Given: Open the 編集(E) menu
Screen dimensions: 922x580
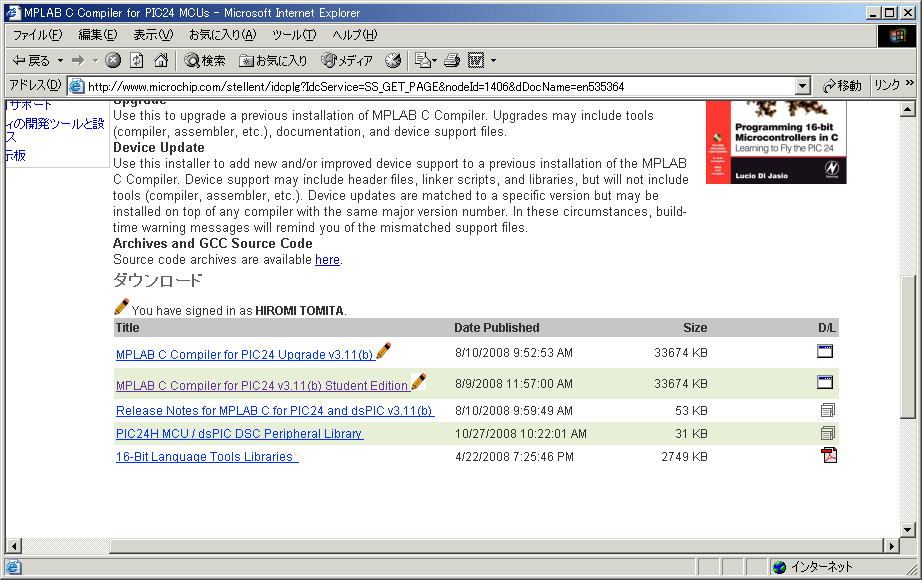Looking at the screenshot, I should [98, 35].
